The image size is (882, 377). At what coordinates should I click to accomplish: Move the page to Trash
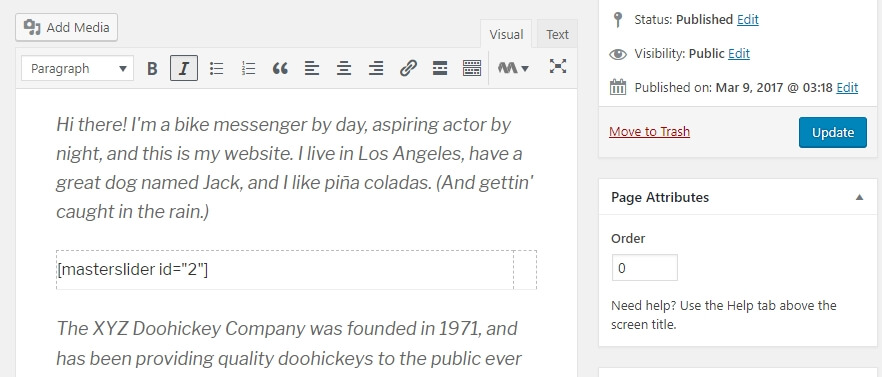pyautogui.click(x=649, y=132)
